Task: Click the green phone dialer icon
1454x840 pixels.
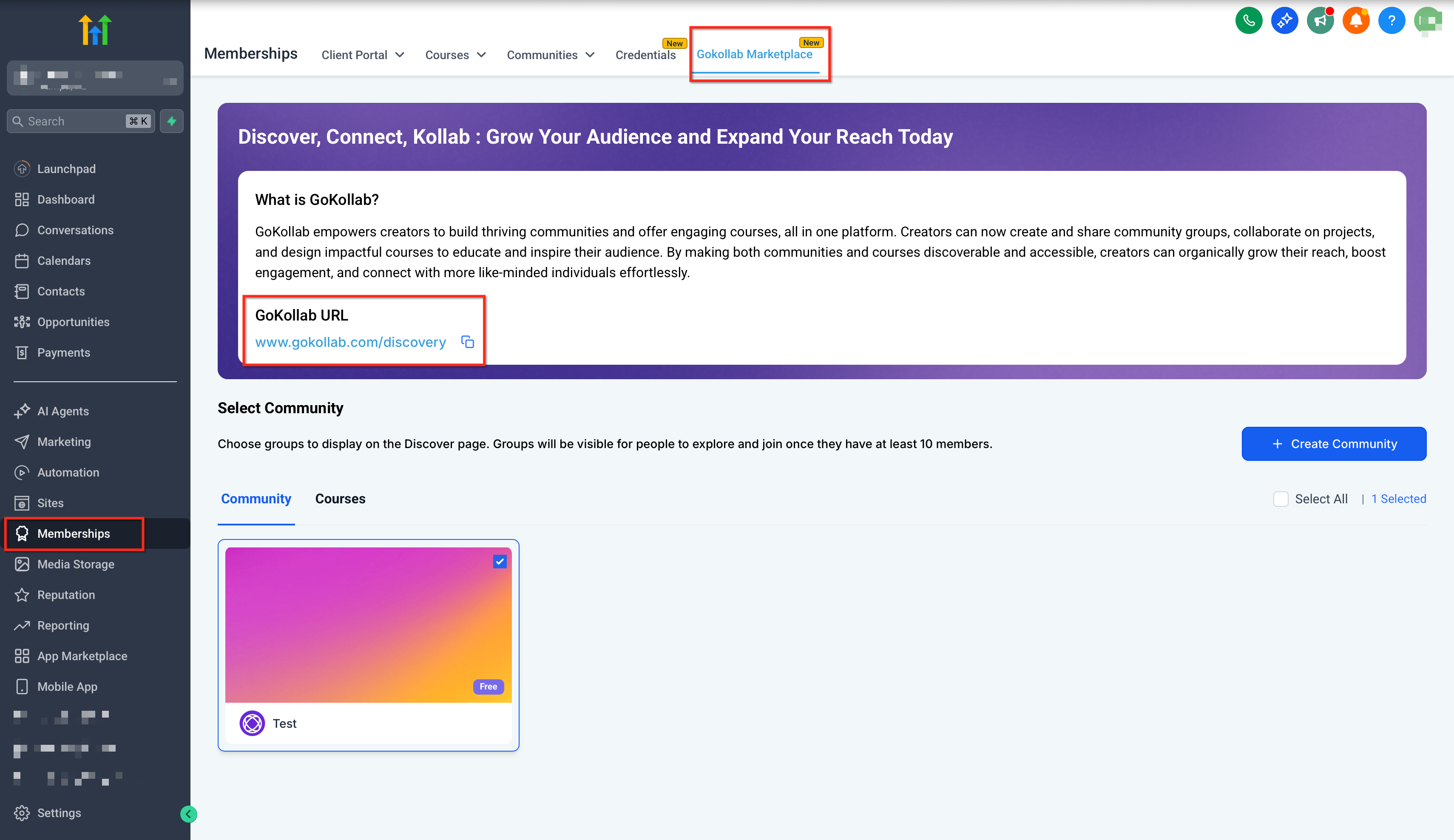Action: (1249, 21)
